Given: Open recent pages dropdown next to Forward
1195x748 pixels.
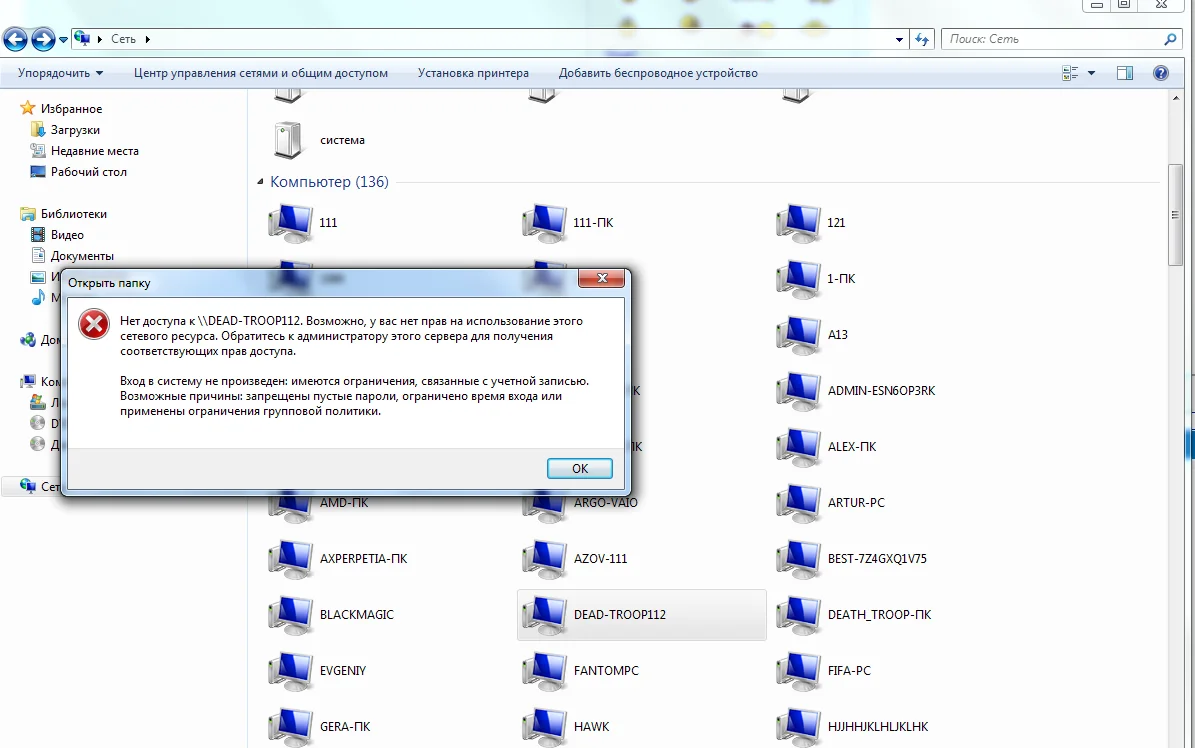Looking at the screenshot, I should point(63,40).
